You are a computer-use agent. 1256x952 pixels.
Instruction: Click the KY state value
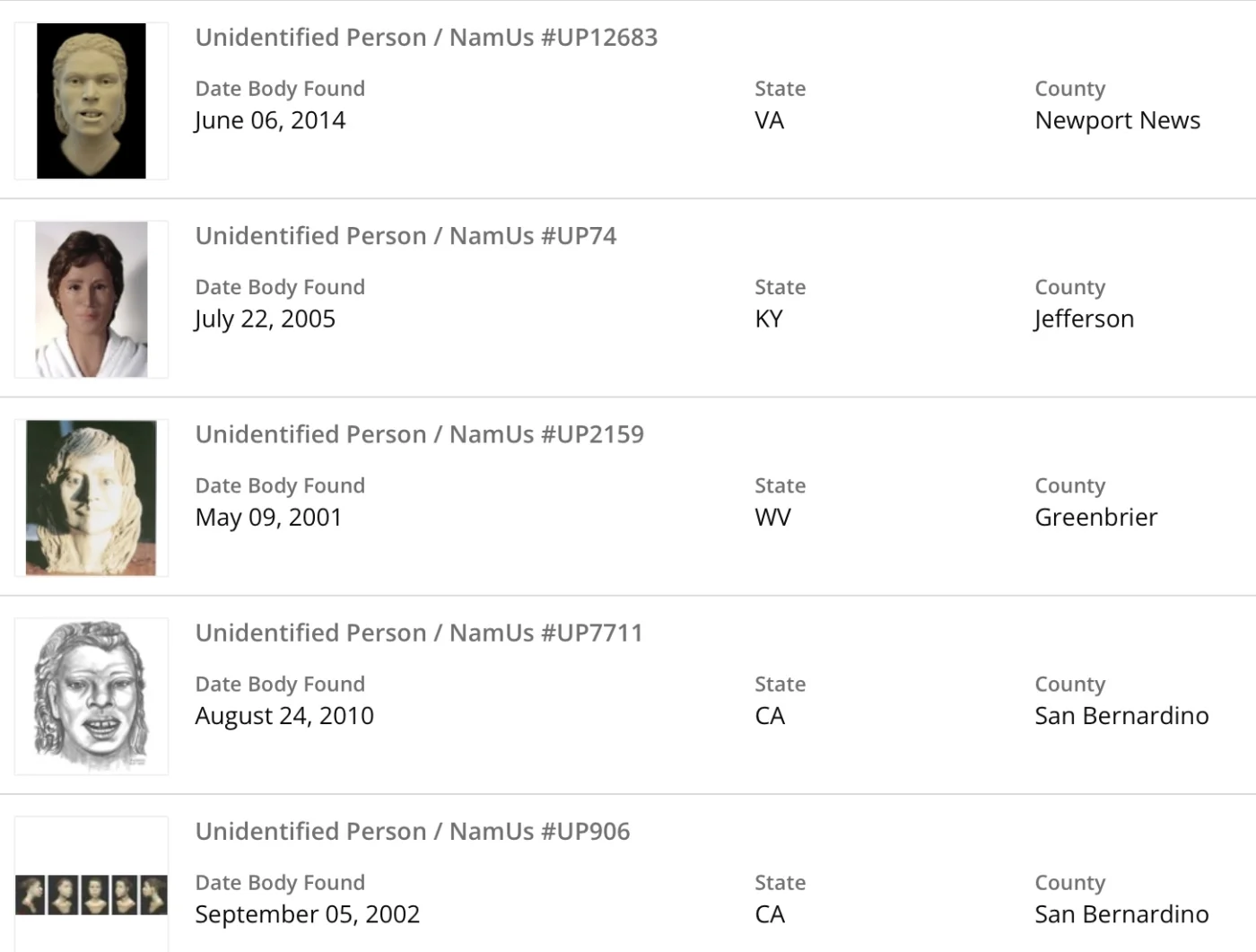click(x=769, y=319)
